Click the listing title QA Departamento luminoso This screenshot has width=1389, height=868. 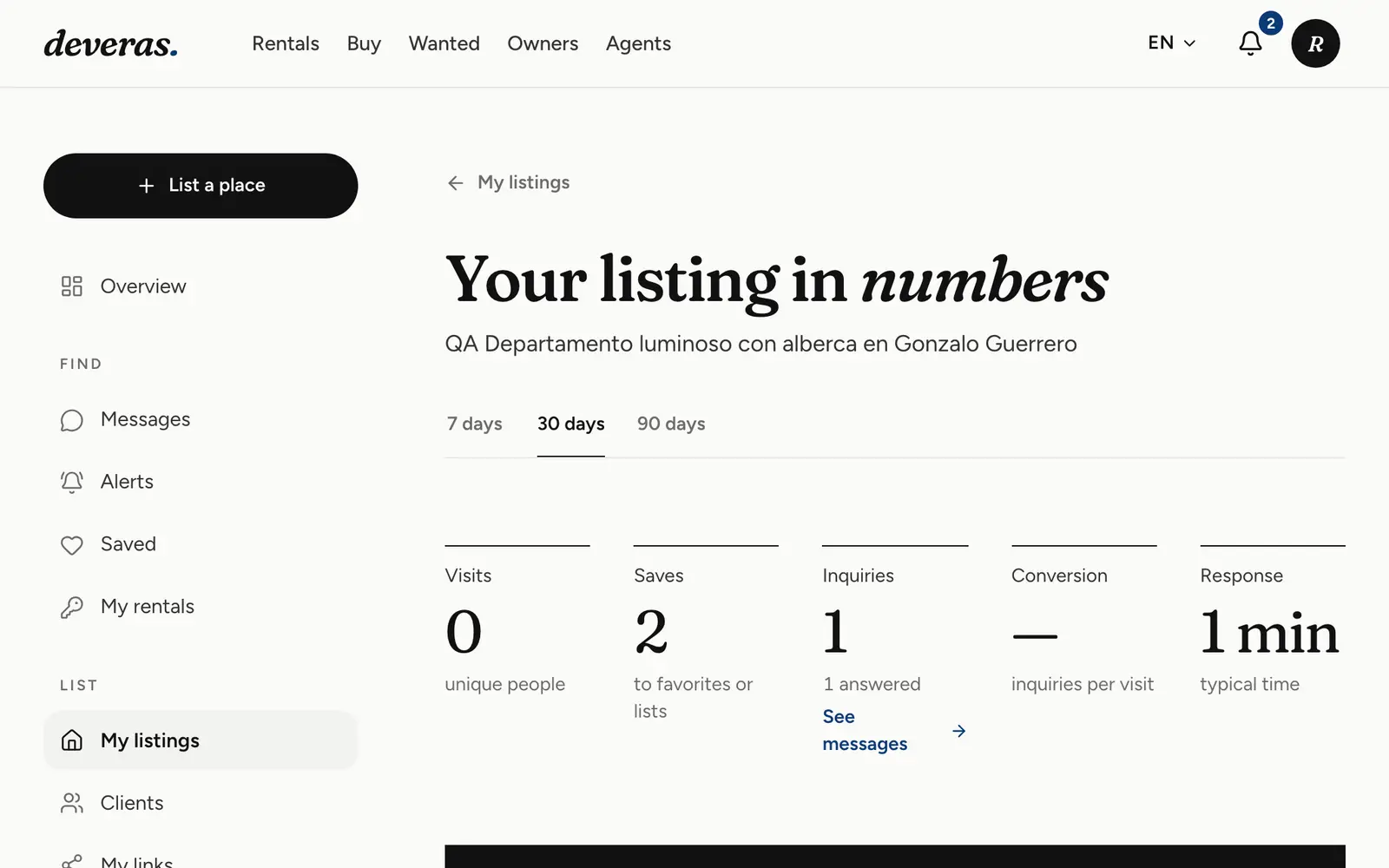click(x=761, y=344)
